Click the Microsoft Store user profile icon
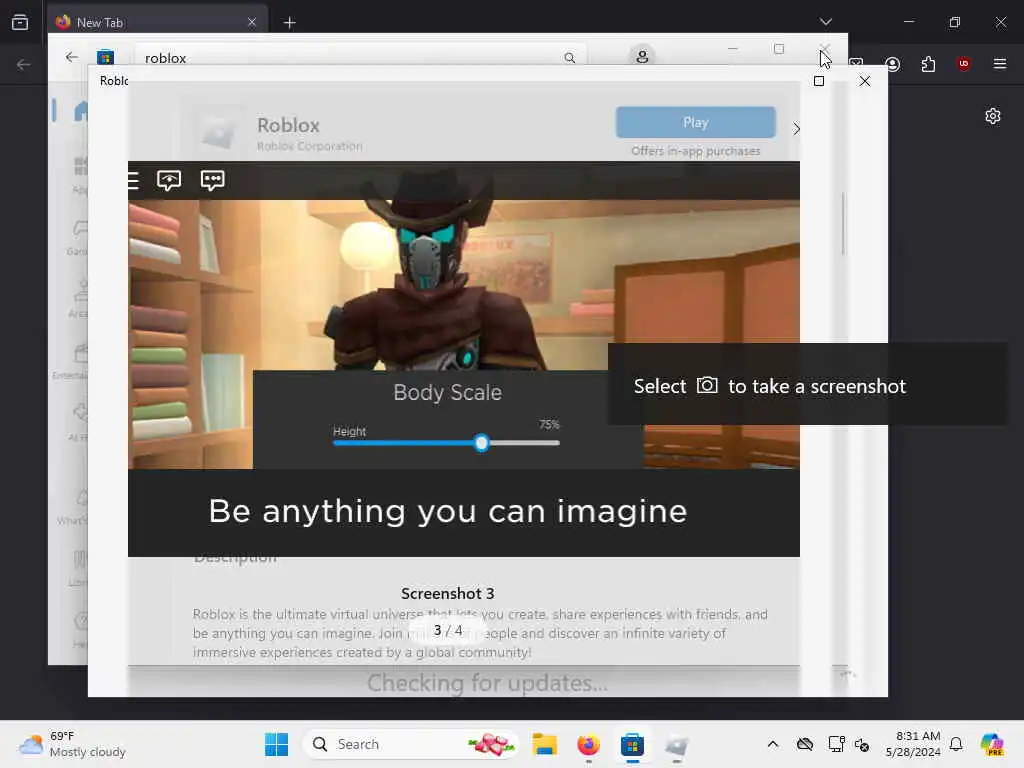The image size is (1024, 768). [642, 57]
